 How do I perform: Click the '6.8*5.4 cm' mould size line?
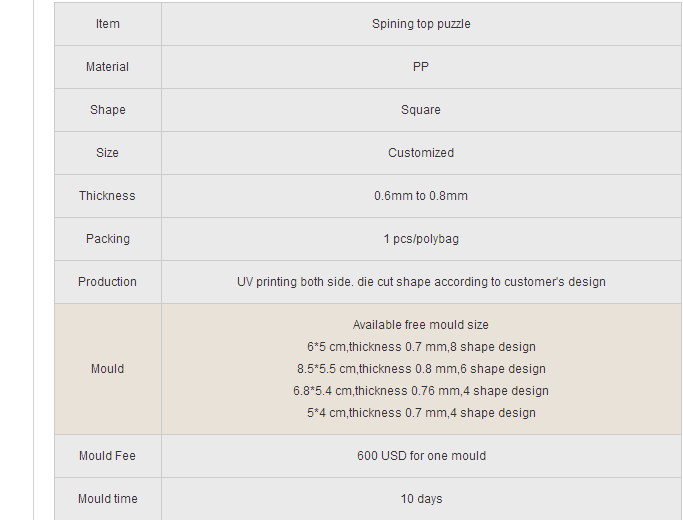421,391
